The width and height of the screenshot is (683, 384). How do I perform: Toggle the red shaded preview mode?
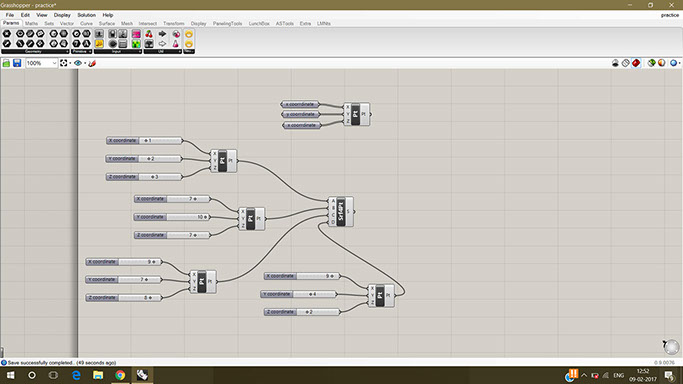[636, 63]
